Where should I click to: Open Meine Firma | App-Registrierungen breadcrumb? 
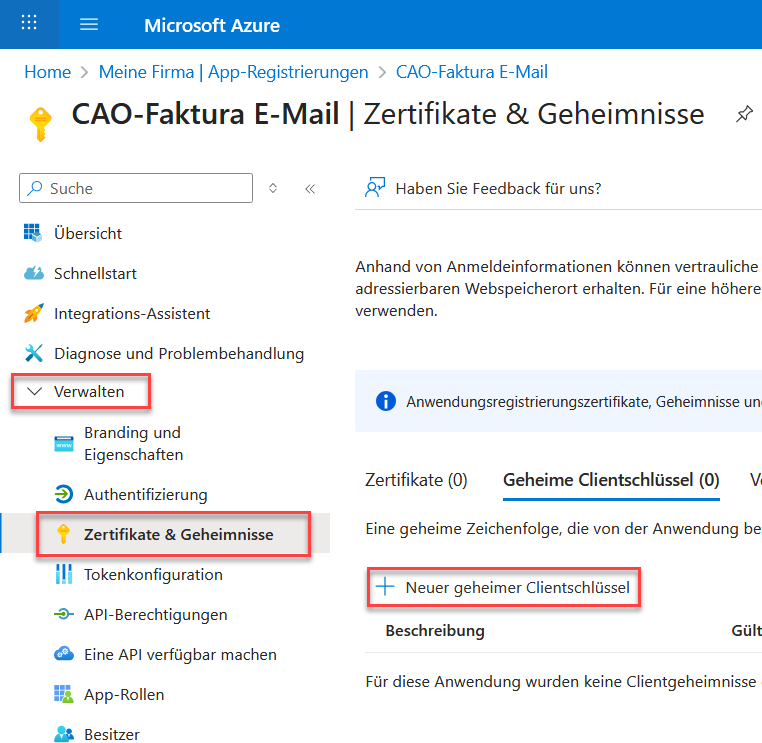click(233, 72)
